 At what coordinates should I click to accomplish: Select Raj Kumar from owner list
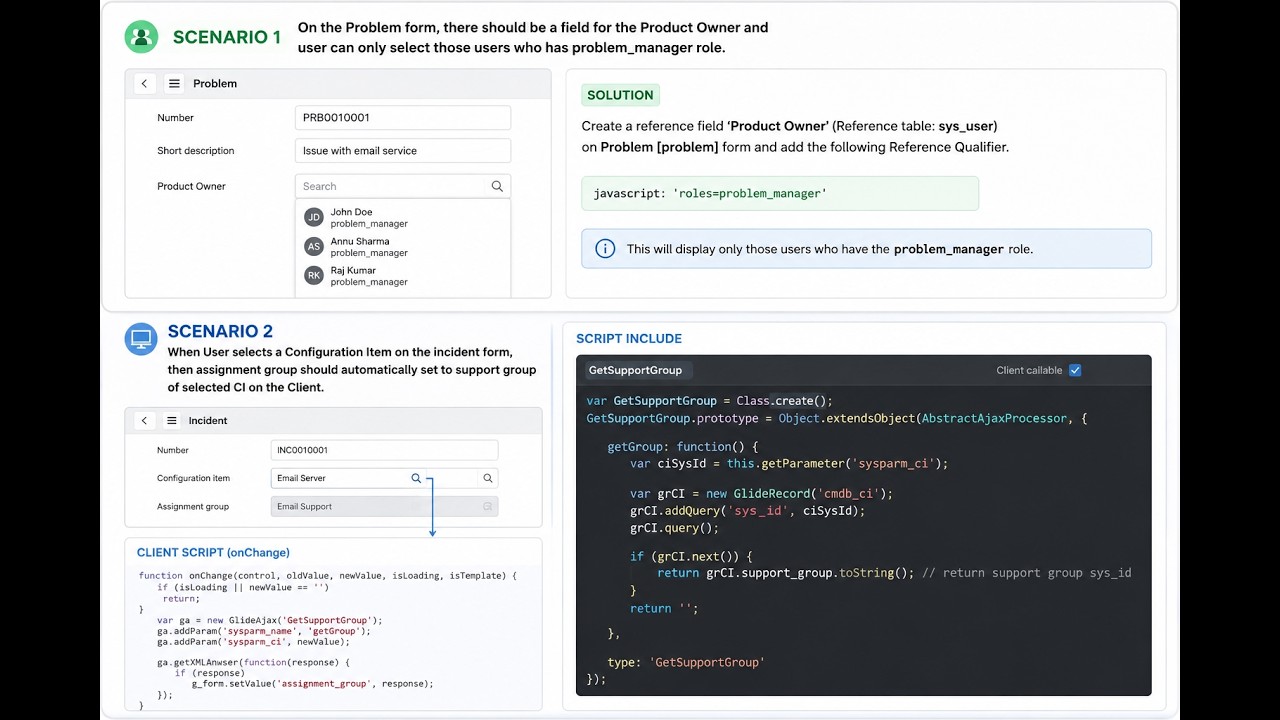tap(403, 276)
